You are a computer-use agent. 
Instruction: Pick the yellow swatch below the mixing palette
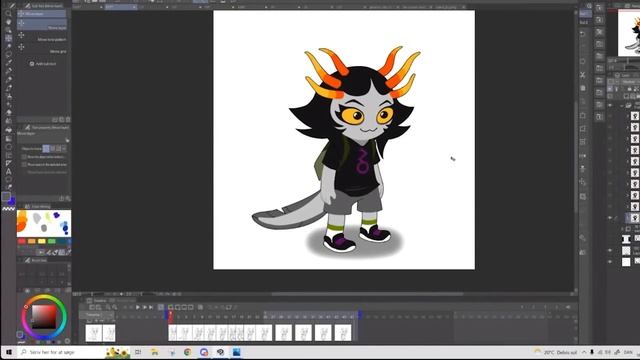tap(42, 242)
